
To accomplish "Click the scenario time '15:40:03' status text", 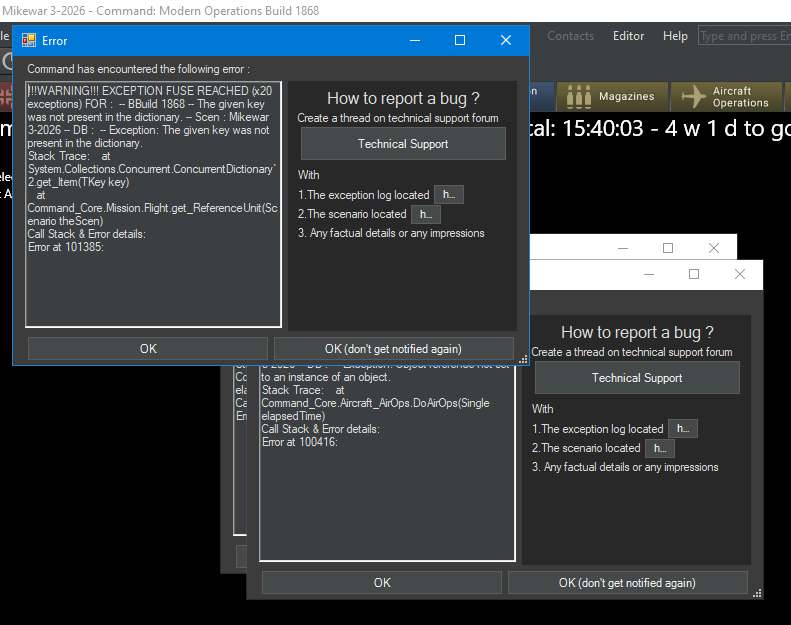I will point(603,129).
